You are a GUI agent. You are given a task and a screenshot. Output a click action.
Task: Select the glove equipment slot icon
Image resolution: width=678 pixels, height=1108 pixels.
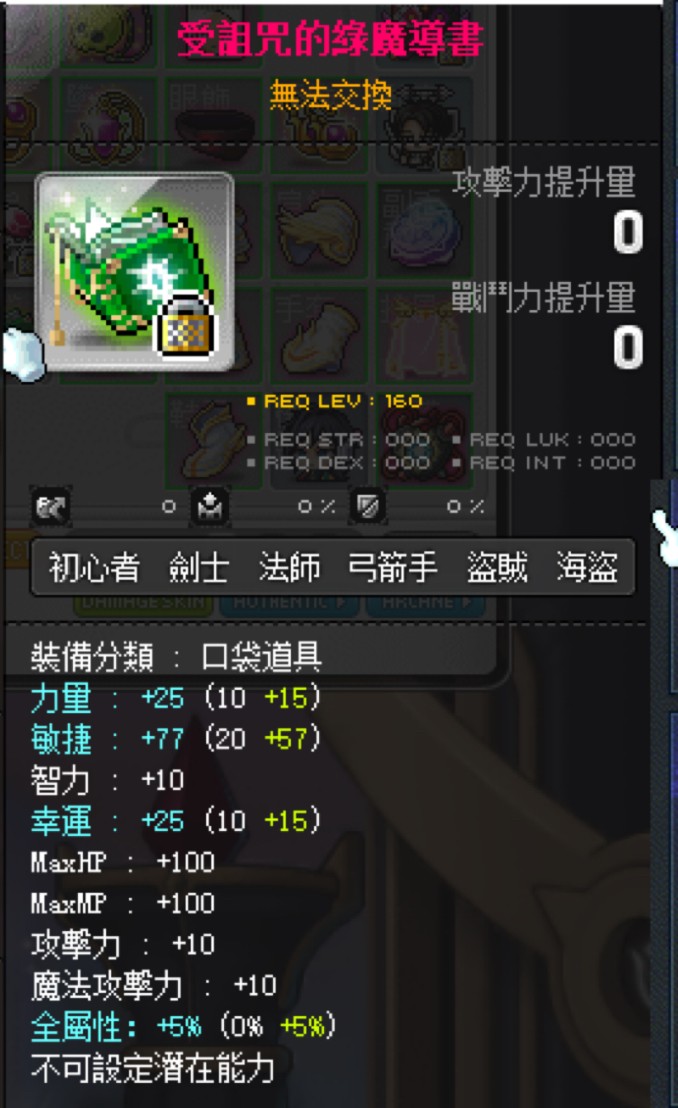click(318, 338)
